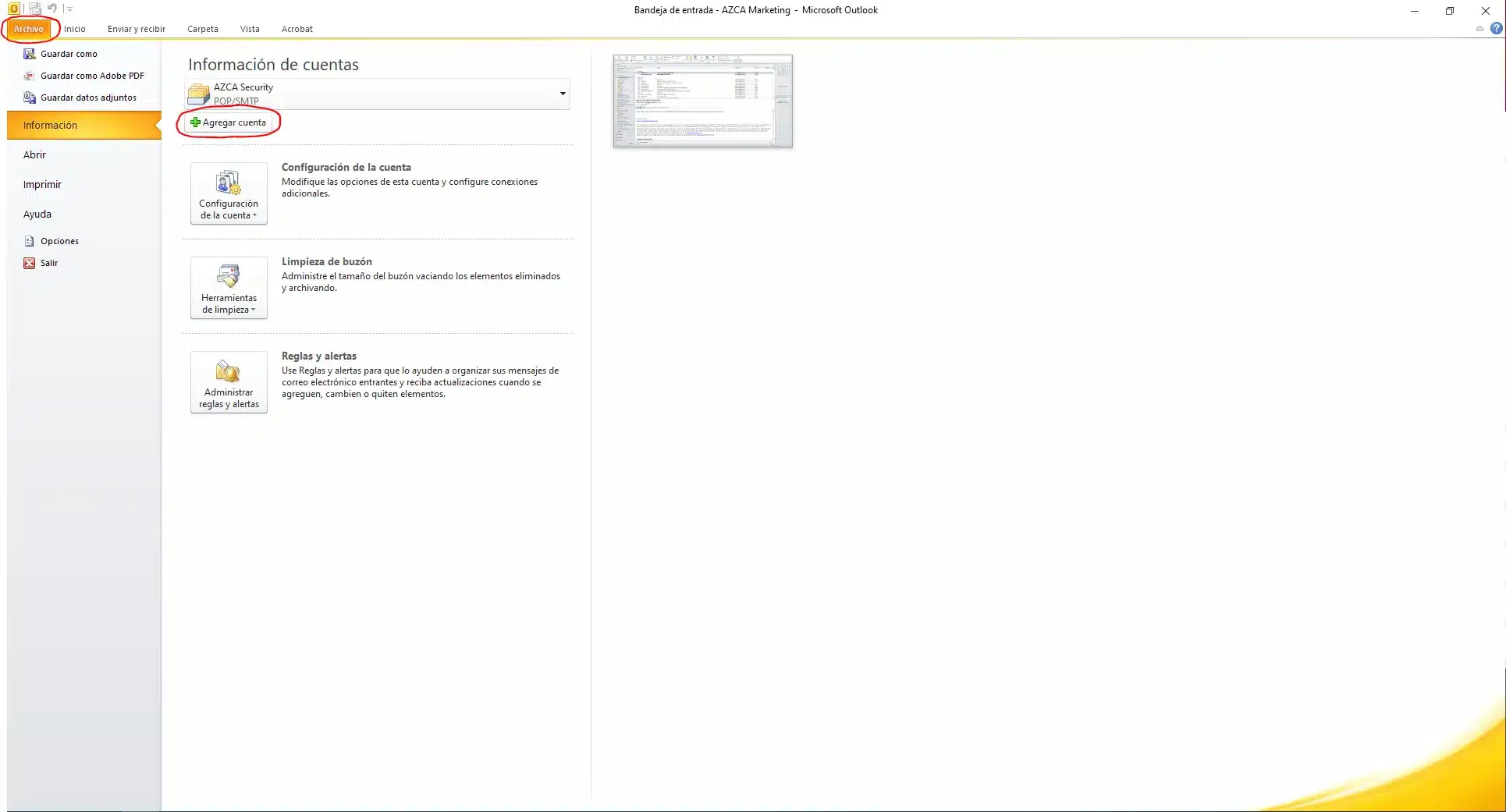This screenshot has width=1506, height=812.
Task: Click the Limpieza de buzón heading
Action: coord(327,261)
